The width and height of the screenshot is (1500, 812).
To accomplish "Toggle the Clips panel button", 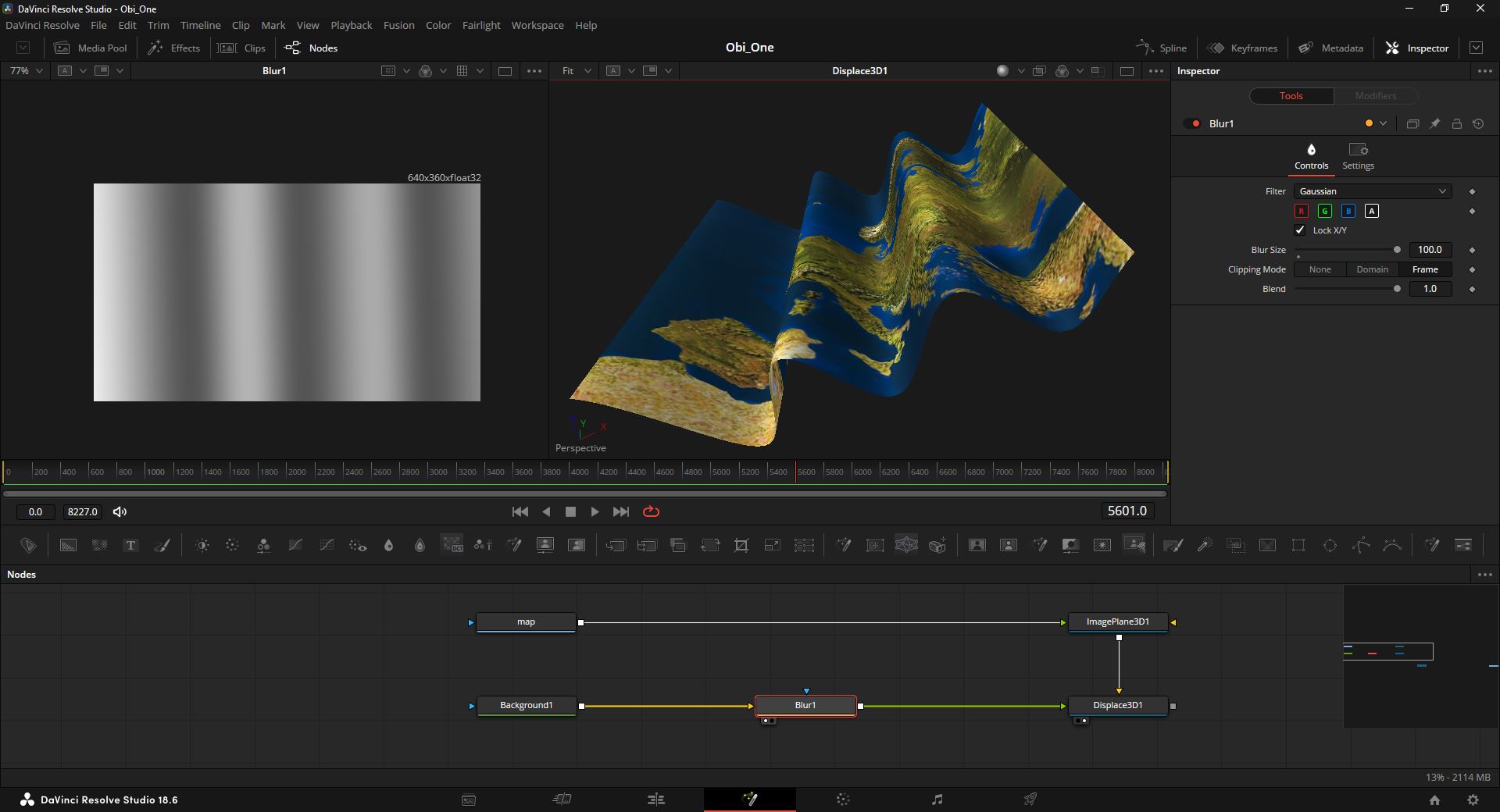I will [x=241, y=48].
